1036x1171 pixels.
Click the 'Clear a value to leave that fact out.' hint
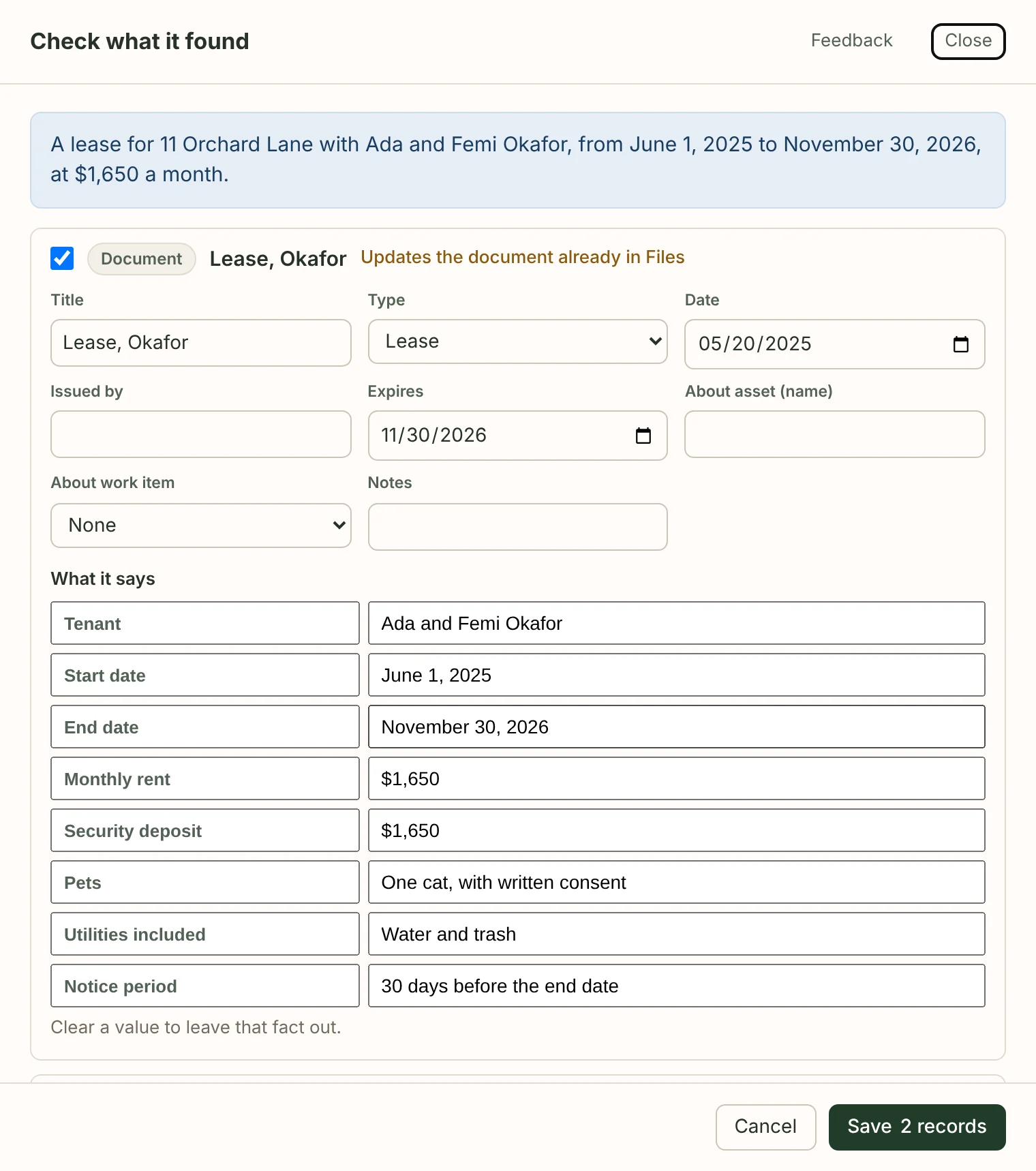click(196, 1027)
